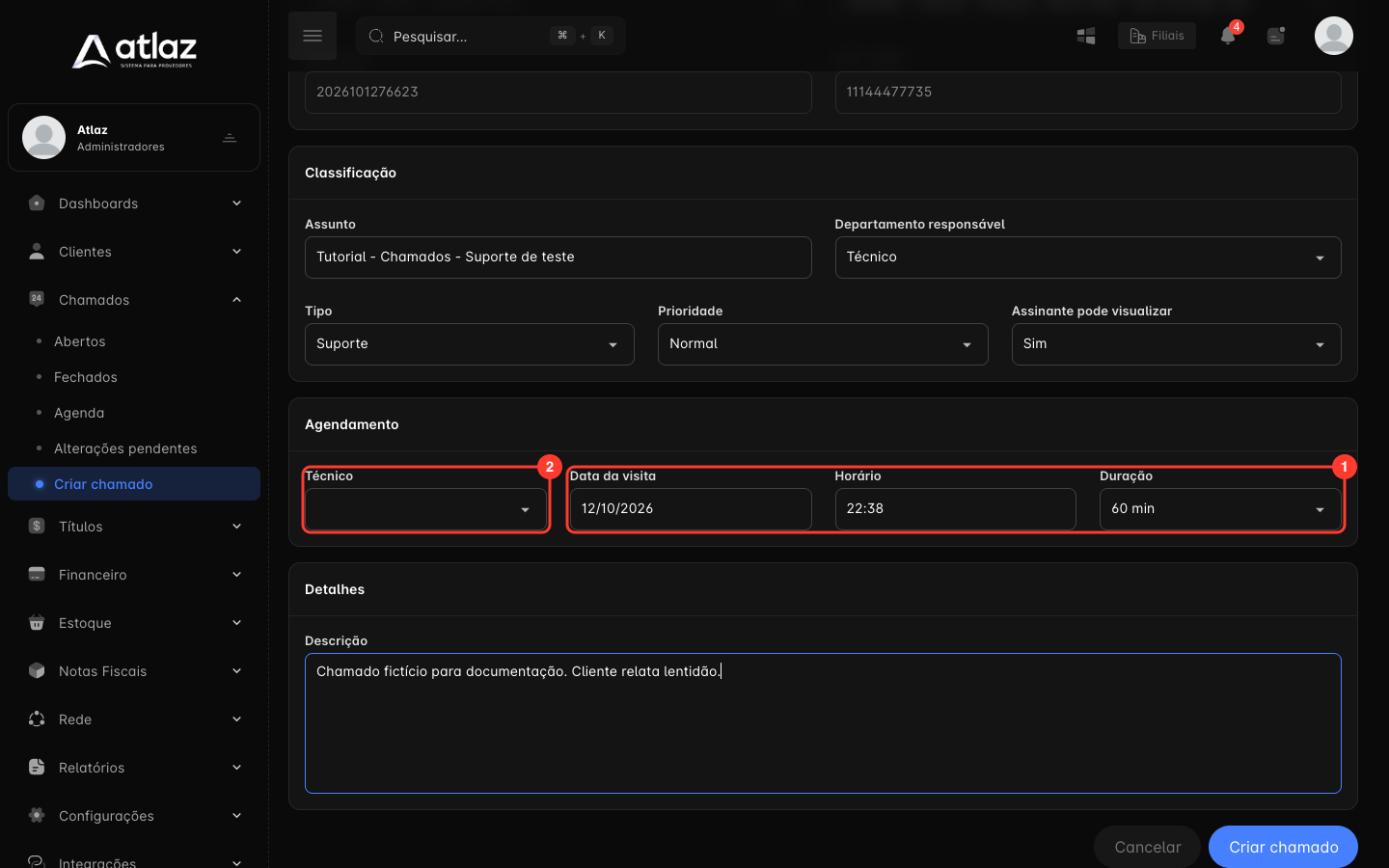This screenshot has height=868, width=1389.
Task: Click the Títulos dollar icon
Action: pos(37,527)
